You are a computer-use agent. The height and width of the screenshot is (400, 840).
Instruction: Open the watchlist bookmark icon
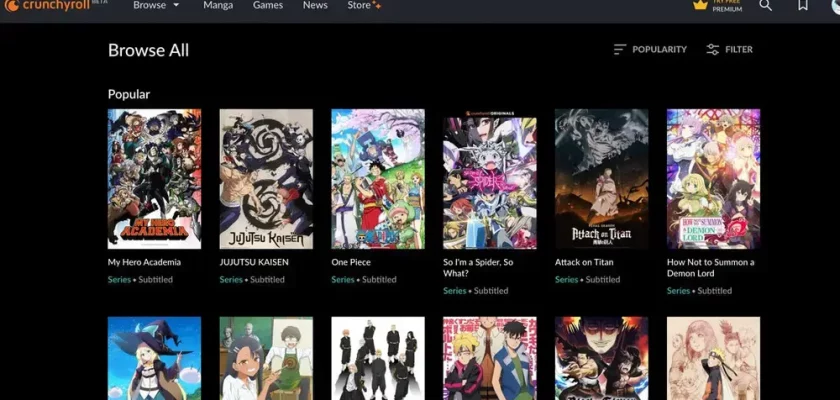802,5
